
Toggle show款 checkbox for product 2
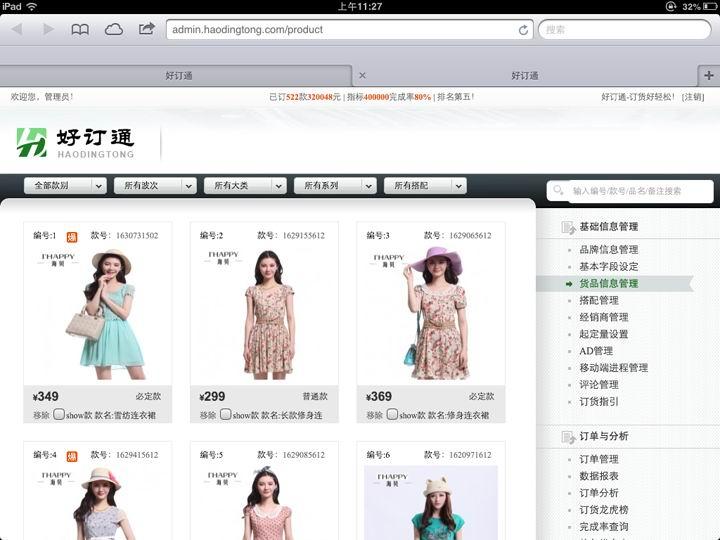[225, 414]
